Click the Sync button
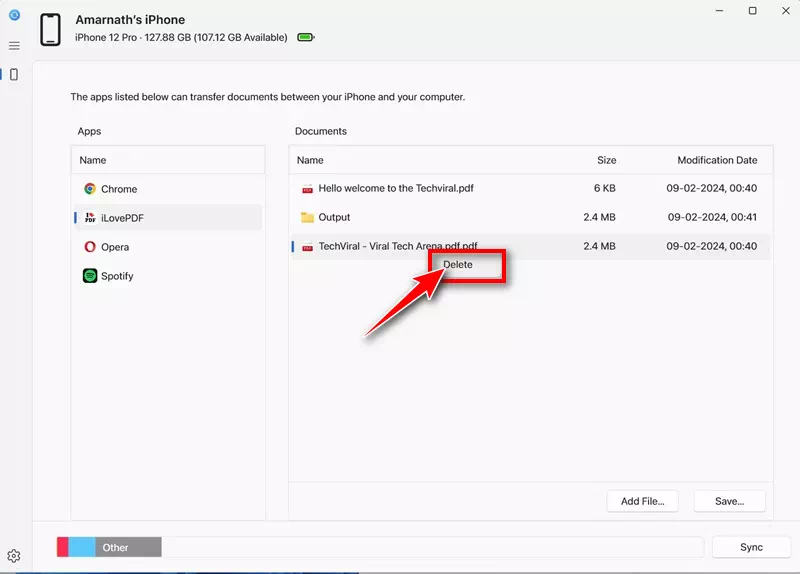The image size is (800, 574). 751,547
